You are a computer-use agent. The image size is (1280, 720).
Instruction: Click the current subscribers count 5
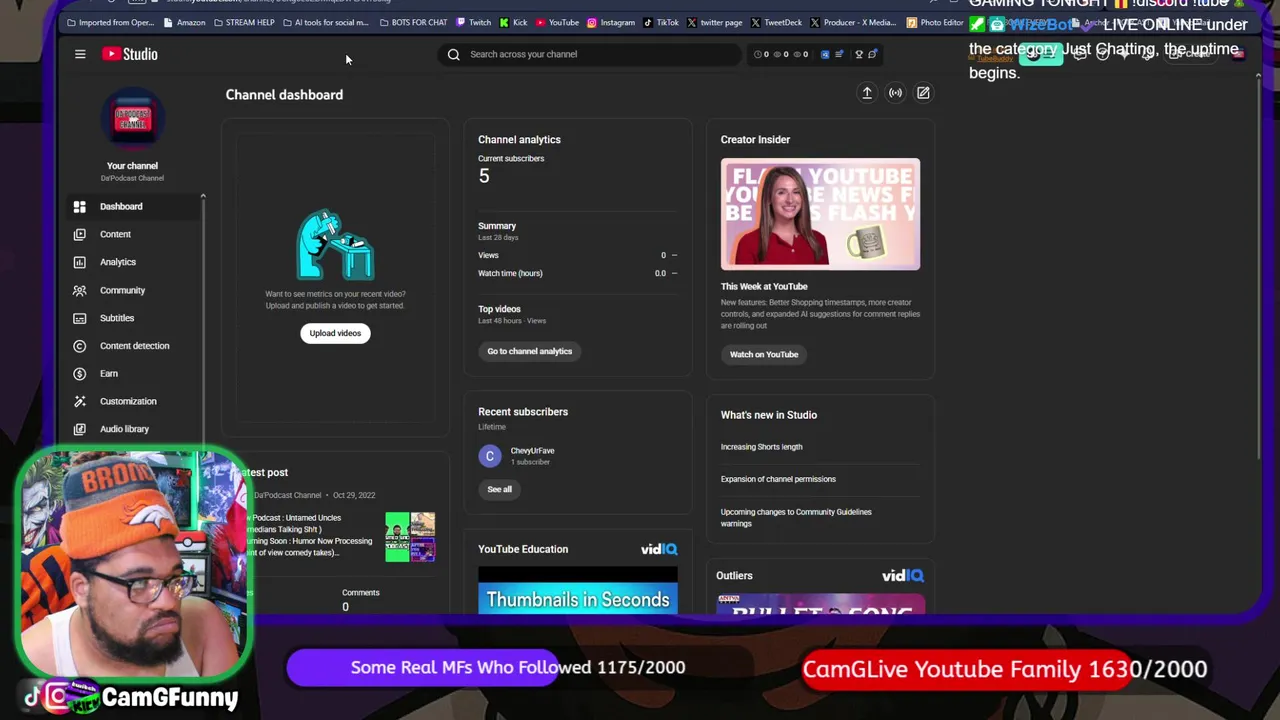click(x=484, y=176)
